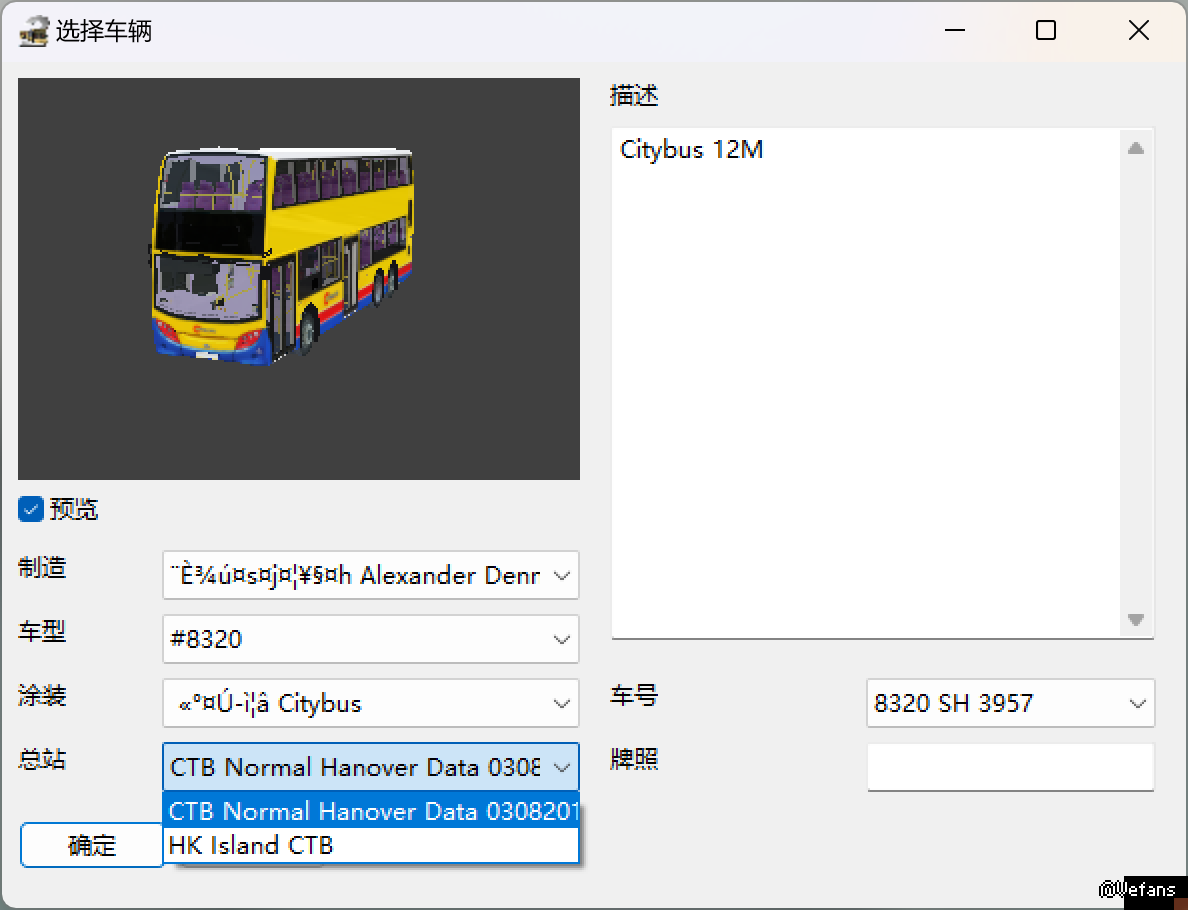Click the bus preview thumbnail
This screenshot has height=910, width=1188.
pos(299,279)
